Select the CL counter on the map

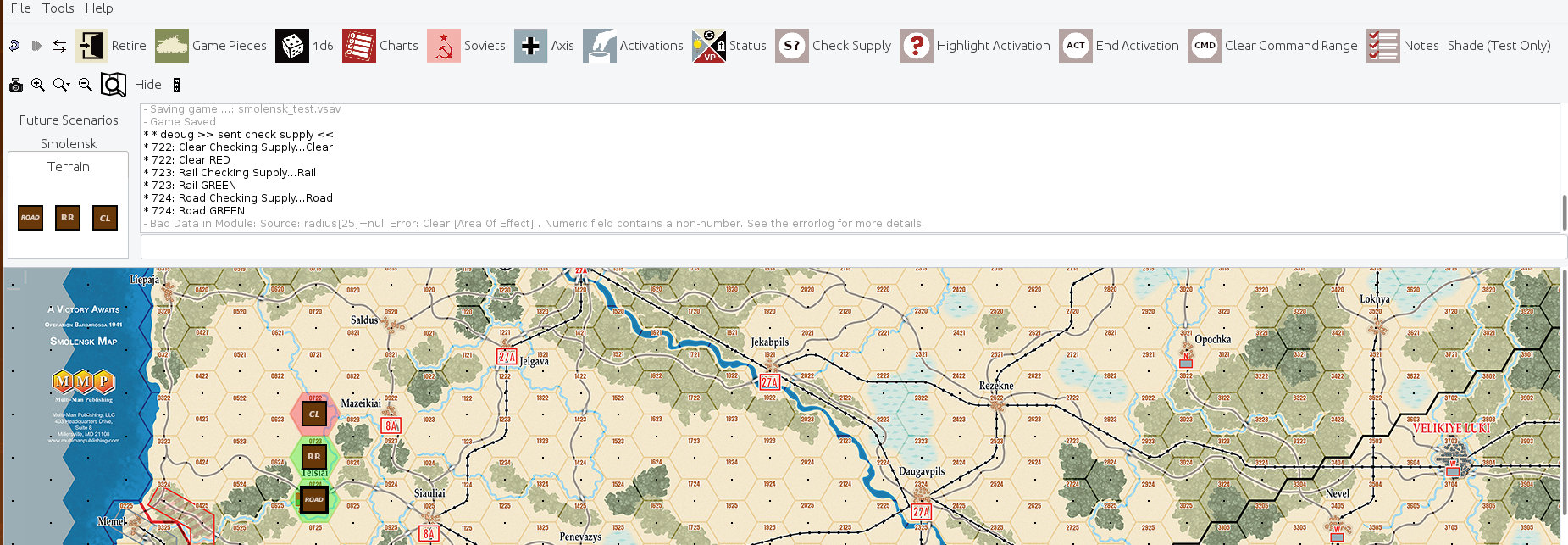(x=314, y=414)
